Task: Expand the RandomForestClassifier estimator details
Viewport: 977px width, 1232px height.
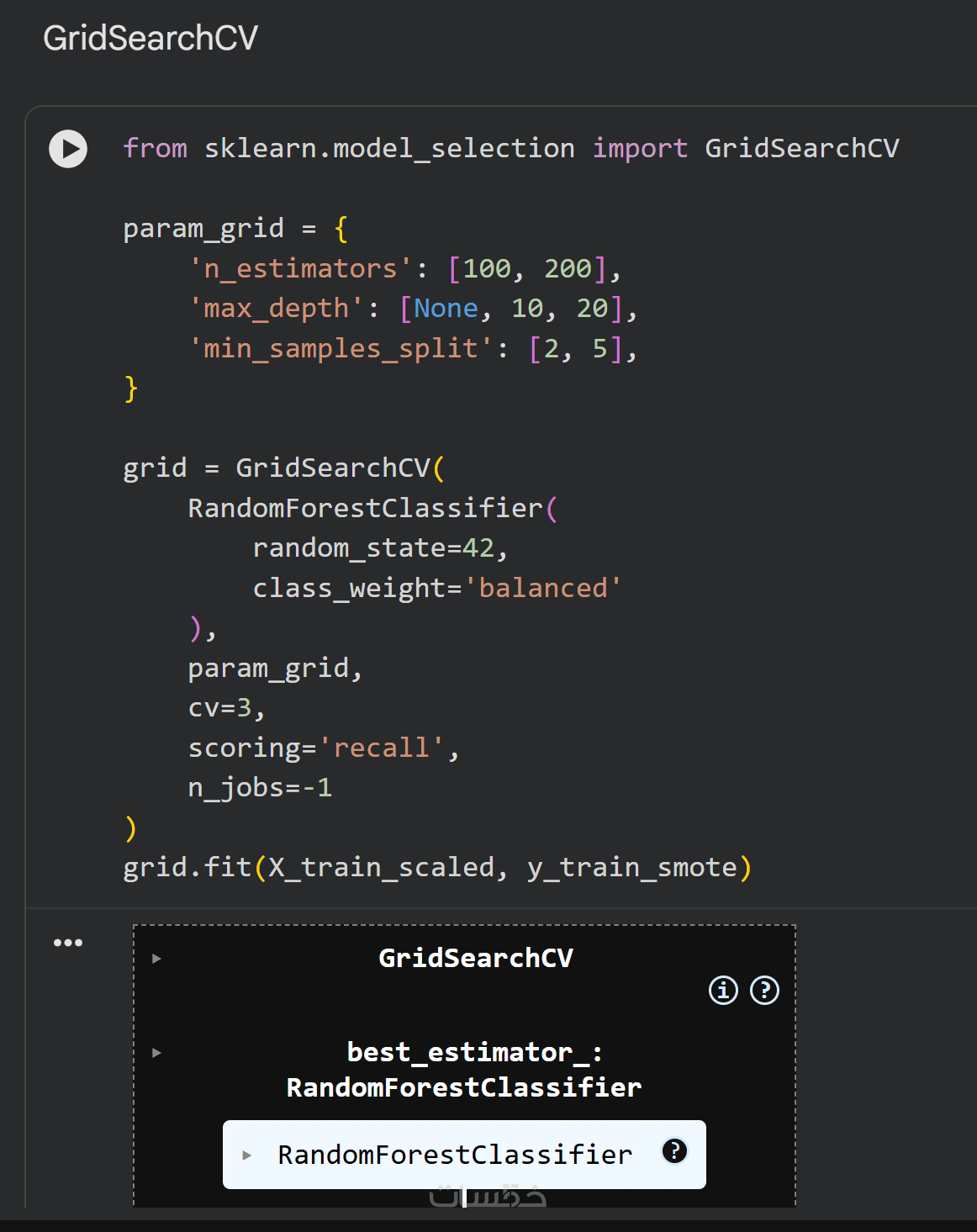Action: tap(247, 1155)
